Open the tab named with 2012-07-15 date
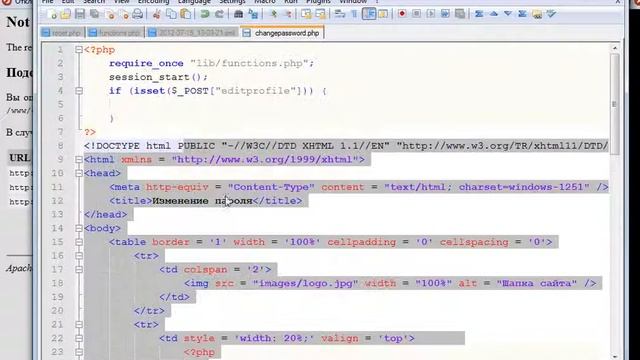This screenshot has height=360, width=640. 193,33
